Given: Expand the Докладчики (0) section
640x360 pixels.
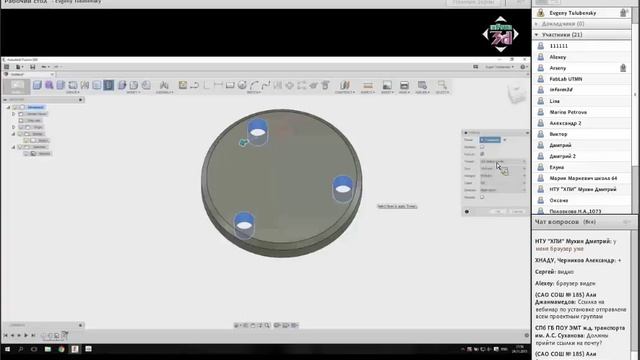Looking at the screenshot, I should [536, 24].
